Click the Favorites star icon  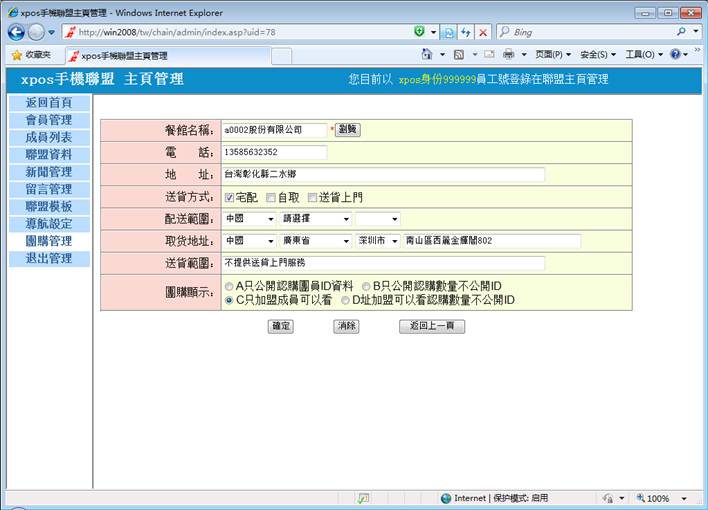click(x=17, y=55)
